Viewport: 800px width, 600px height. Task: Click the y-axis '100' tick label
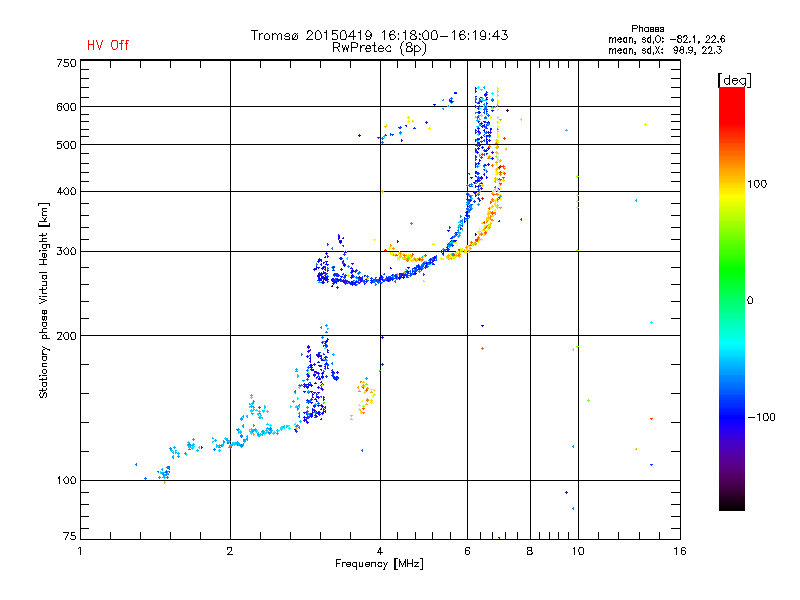pos(66,480)
